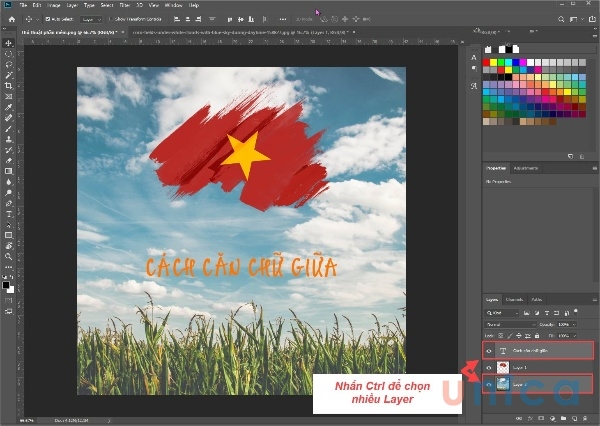Select the Eyedropper tool
This screenshot has height=426, width=600.
point(8,108)
